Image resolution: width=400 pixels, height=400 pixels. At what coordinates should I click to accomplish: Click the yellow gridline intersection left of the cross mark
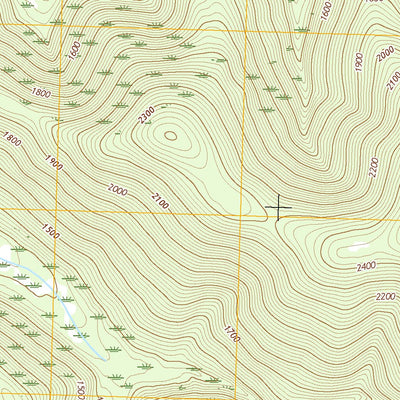point(241,215)
